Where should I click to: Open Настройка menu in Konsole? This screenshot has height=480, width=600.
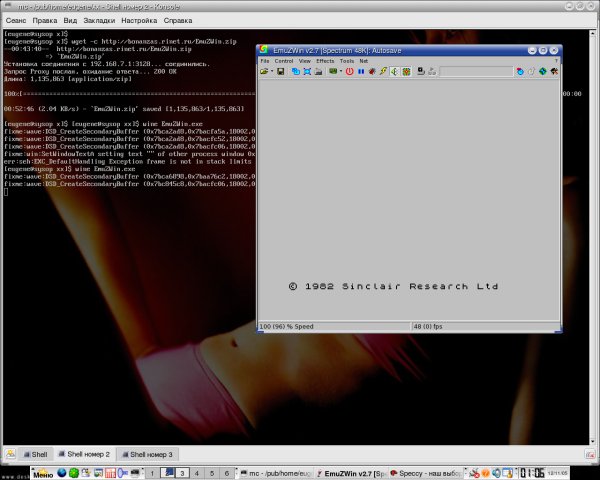tap(138, 20)
